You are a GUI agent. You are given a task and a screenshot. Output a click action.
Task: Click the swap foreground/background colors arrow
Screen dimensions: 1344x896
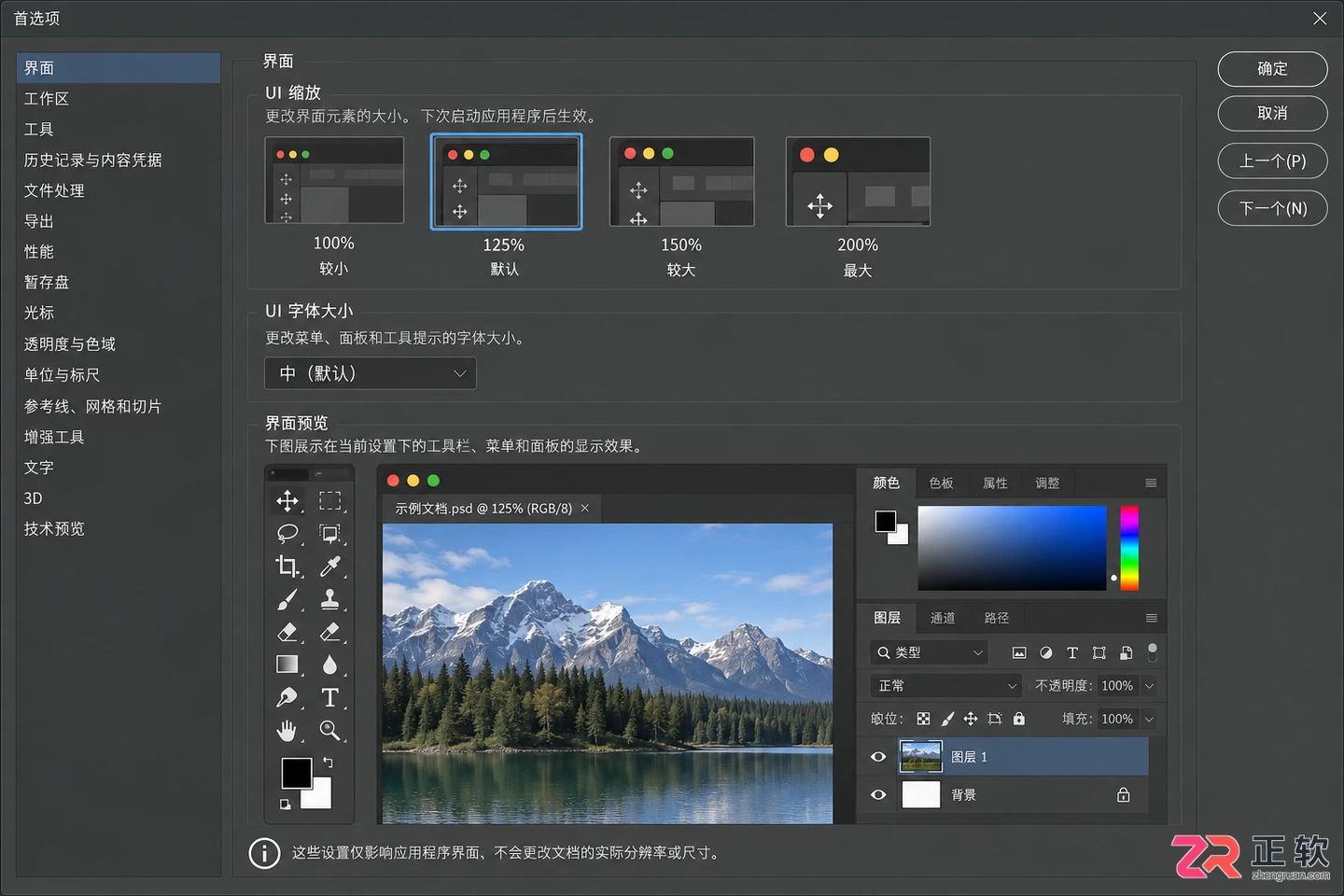coord(328,763)
